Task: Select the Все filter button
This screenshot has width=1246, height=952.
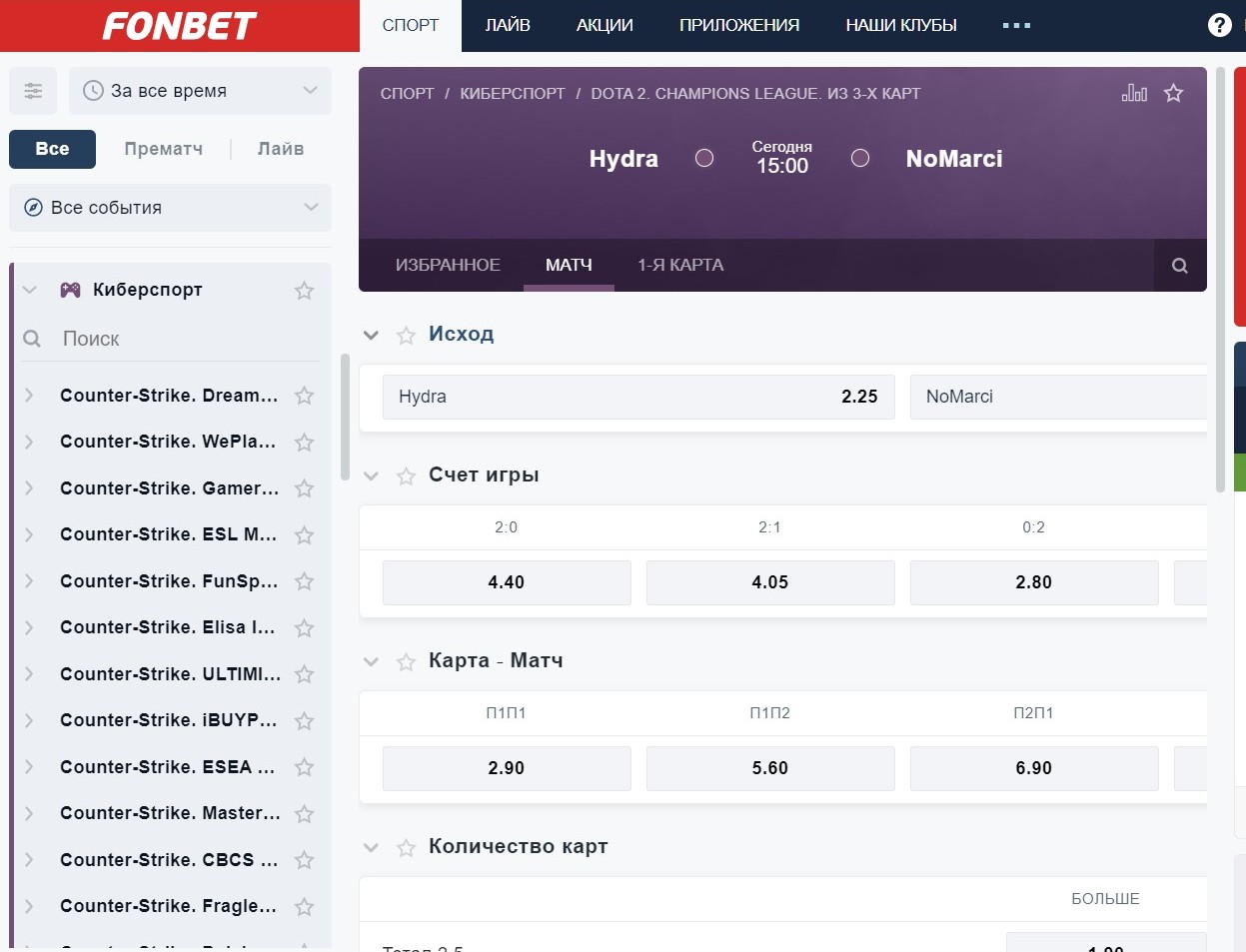Action: click(x=52, y=149)
